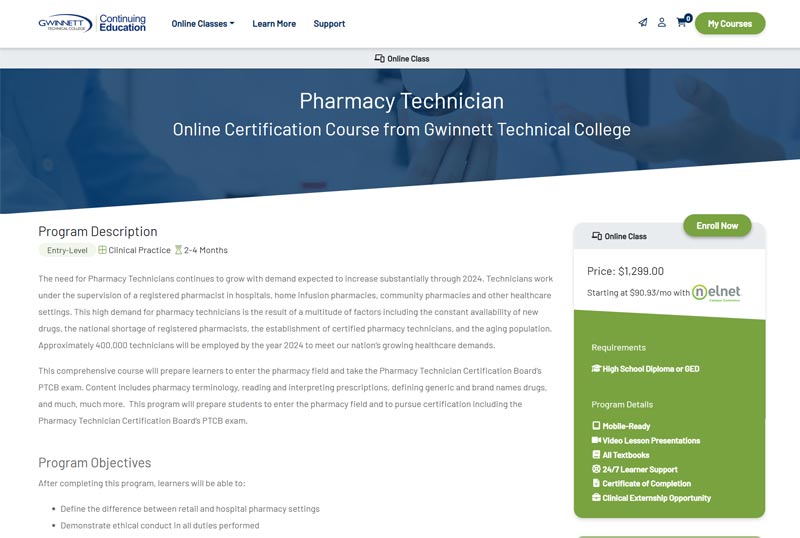Click the Nelnet logo
800x538 pixels.
click(717, 292)
